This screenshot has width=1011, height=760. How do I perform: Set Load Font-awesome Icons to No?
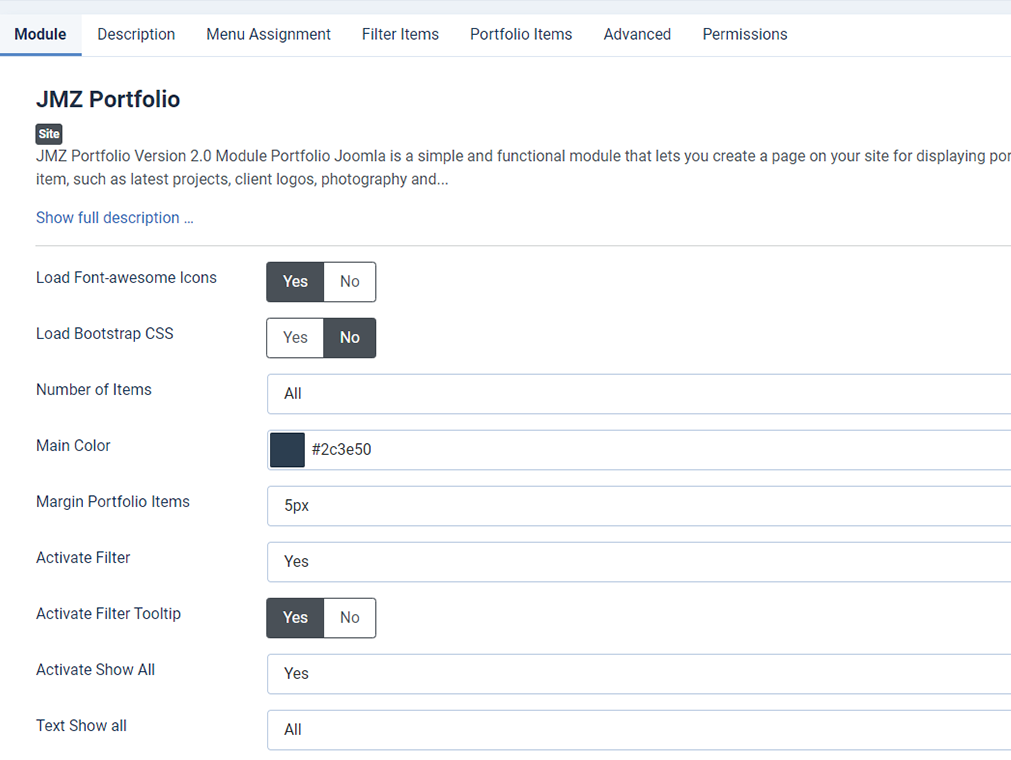tap(349, 282)
